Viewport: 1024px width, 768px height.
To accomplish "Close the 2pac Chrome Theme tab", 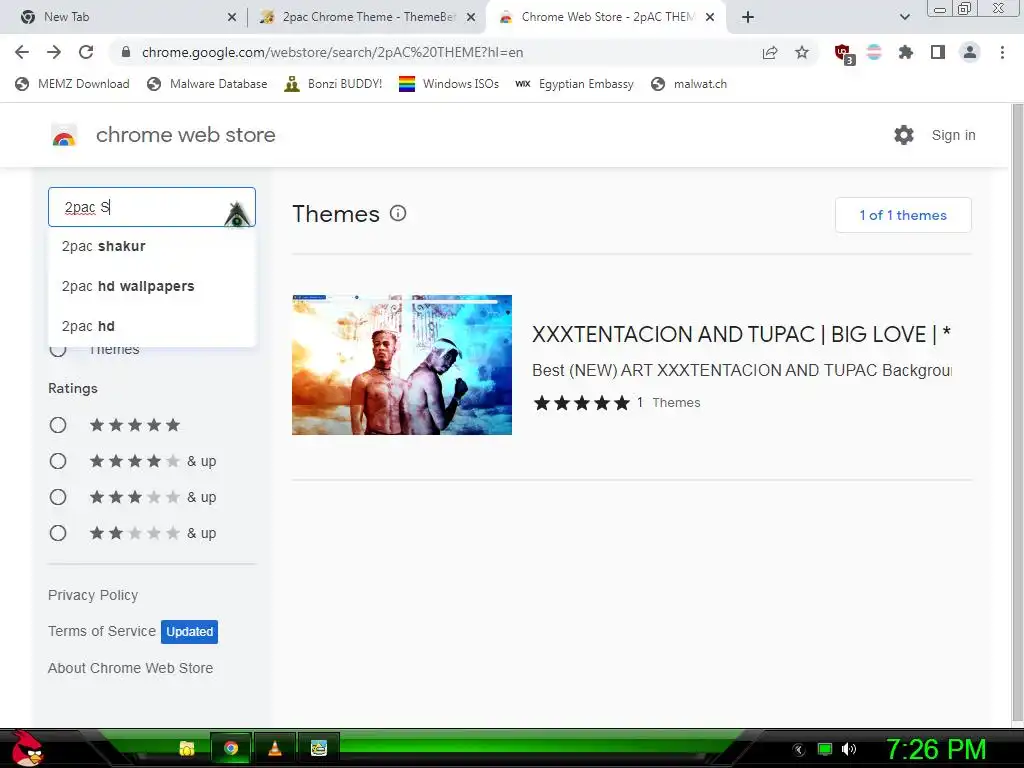I will point(470,17).
